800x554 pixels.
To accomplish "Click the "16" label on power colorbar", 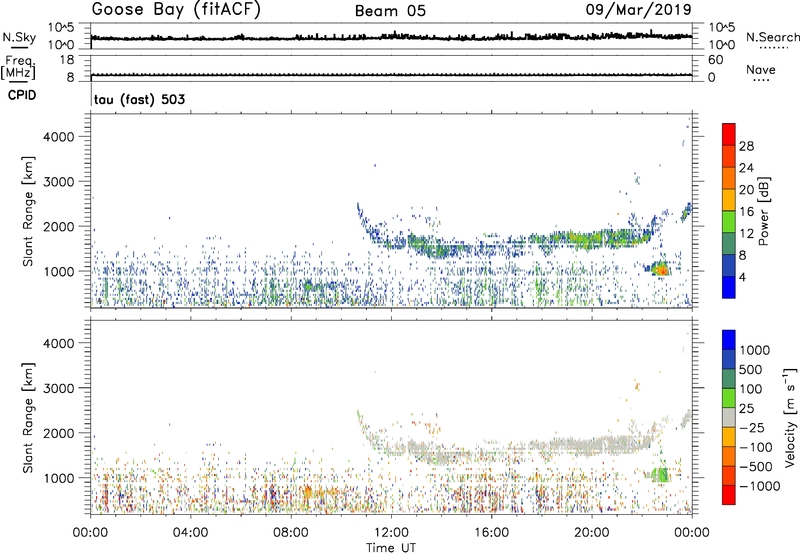I will (x=746, y=212).
